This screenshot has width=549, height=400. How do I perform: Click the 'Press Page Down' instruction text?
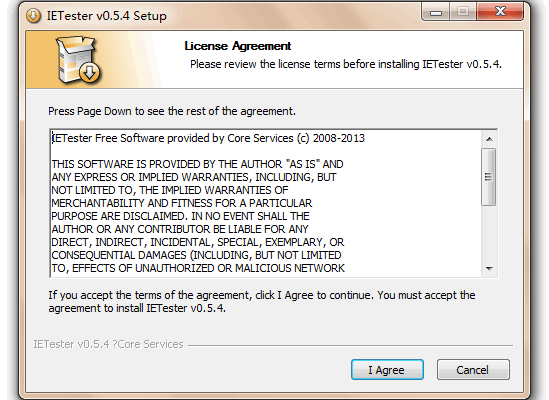coord(172,111)
